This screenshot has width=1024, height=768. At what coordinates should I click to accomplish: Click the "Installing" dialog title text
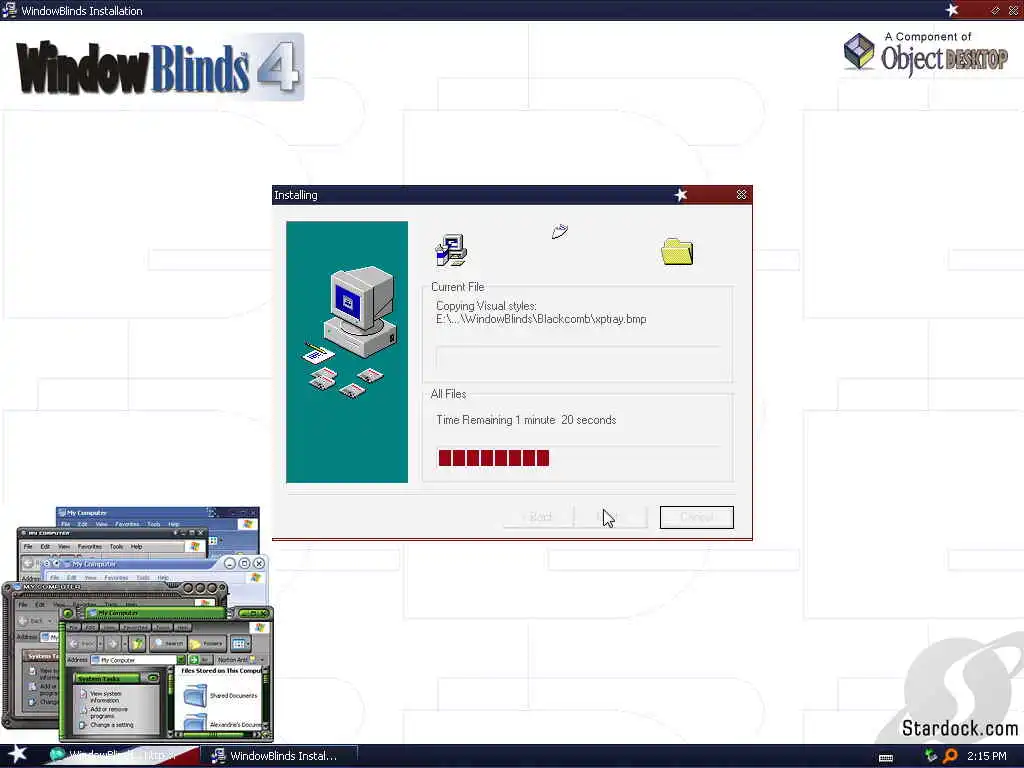(x=295, y=195)
